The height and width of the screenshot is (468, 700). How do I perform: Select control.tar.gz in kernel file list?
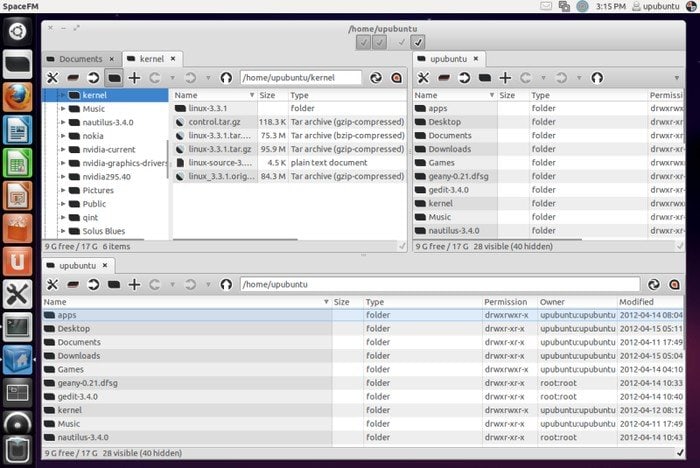pos(290,122)
